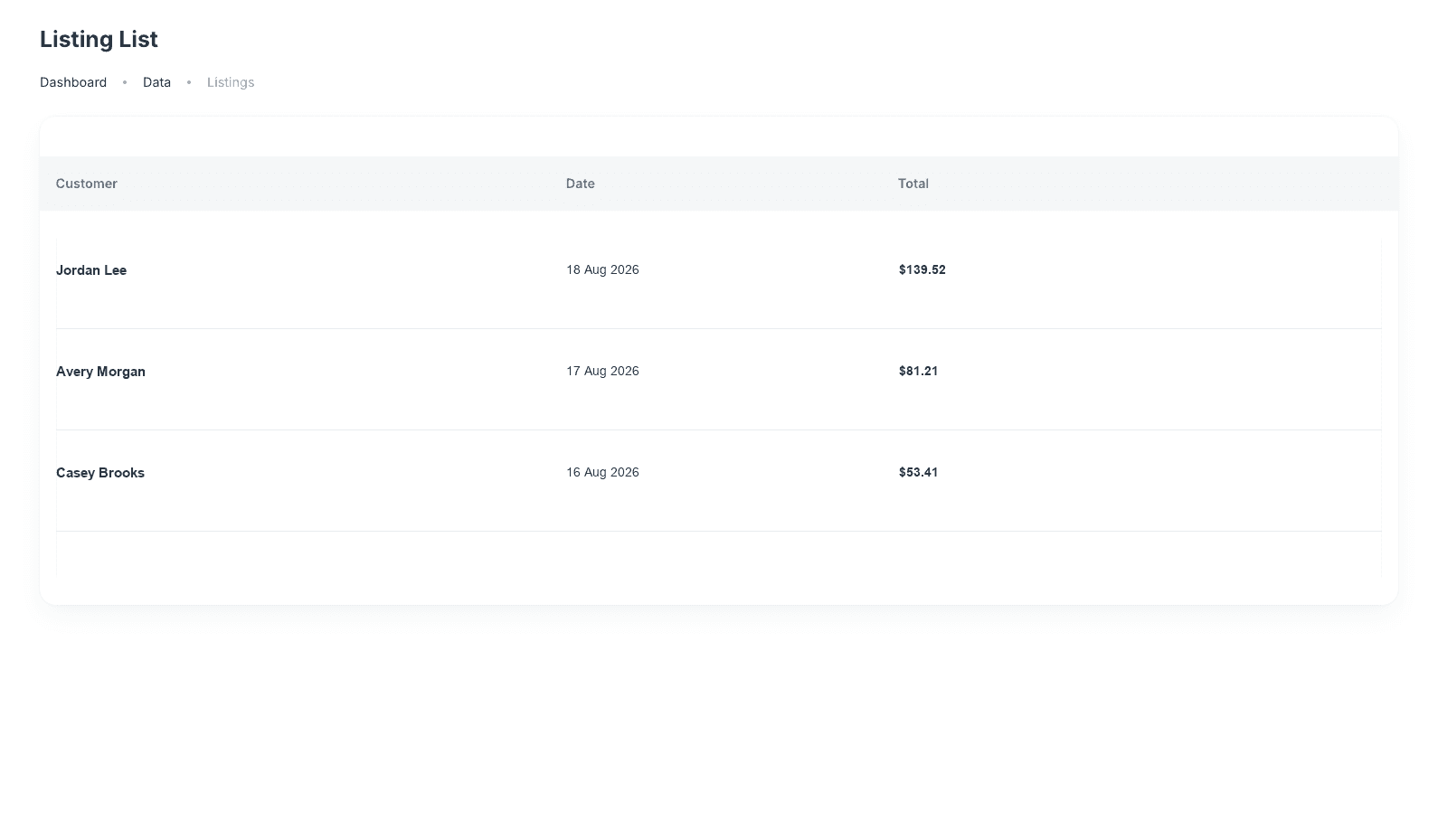Select the date 17 Aug 2026
The height and width of the screenshot is (840, 1438).
(602, 371)
